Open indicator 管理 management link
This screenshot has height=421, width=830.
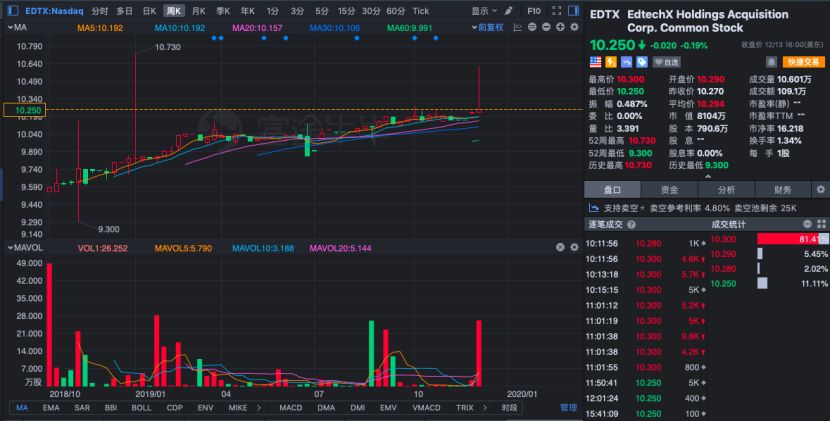pyautogui.click(x=569, y=407)
